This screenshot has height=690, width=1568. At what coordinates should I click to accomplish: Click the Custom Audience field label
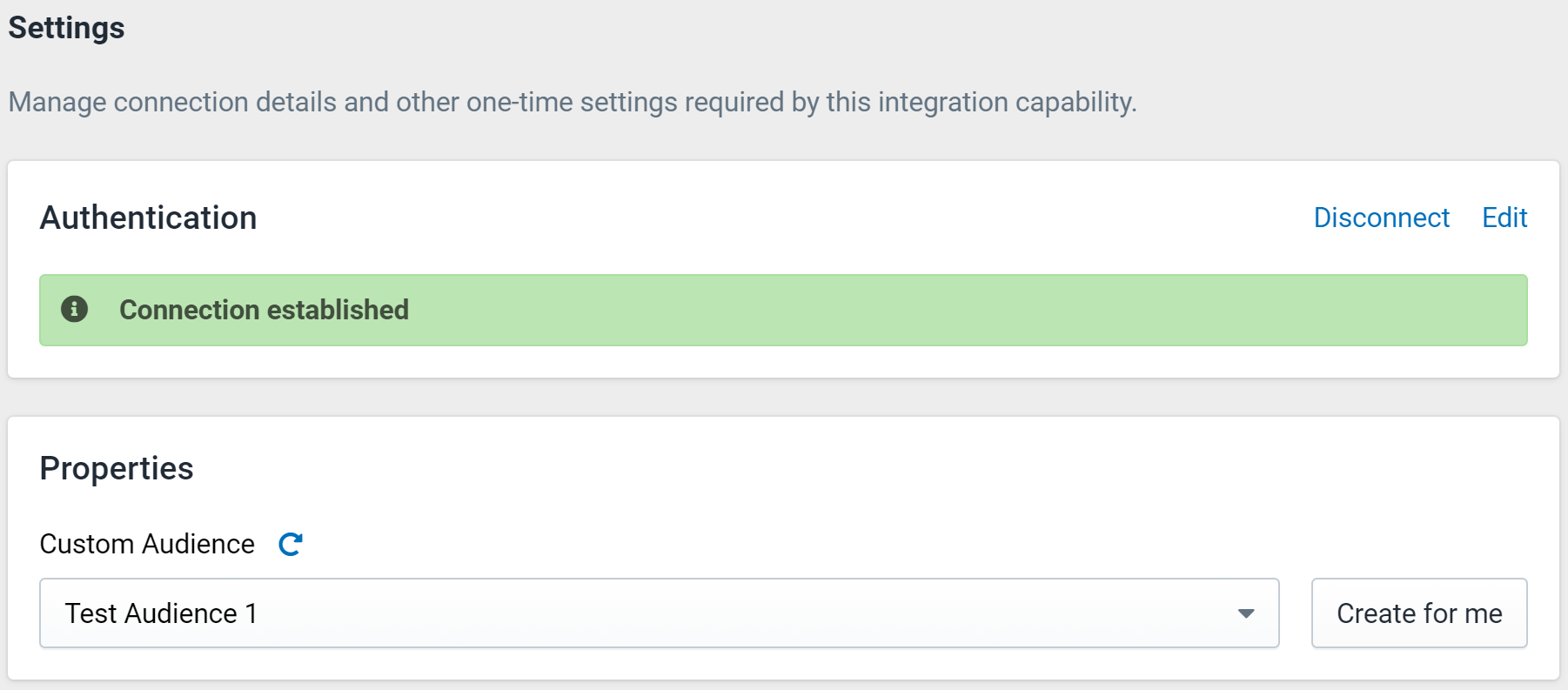(x=147, y=544)
